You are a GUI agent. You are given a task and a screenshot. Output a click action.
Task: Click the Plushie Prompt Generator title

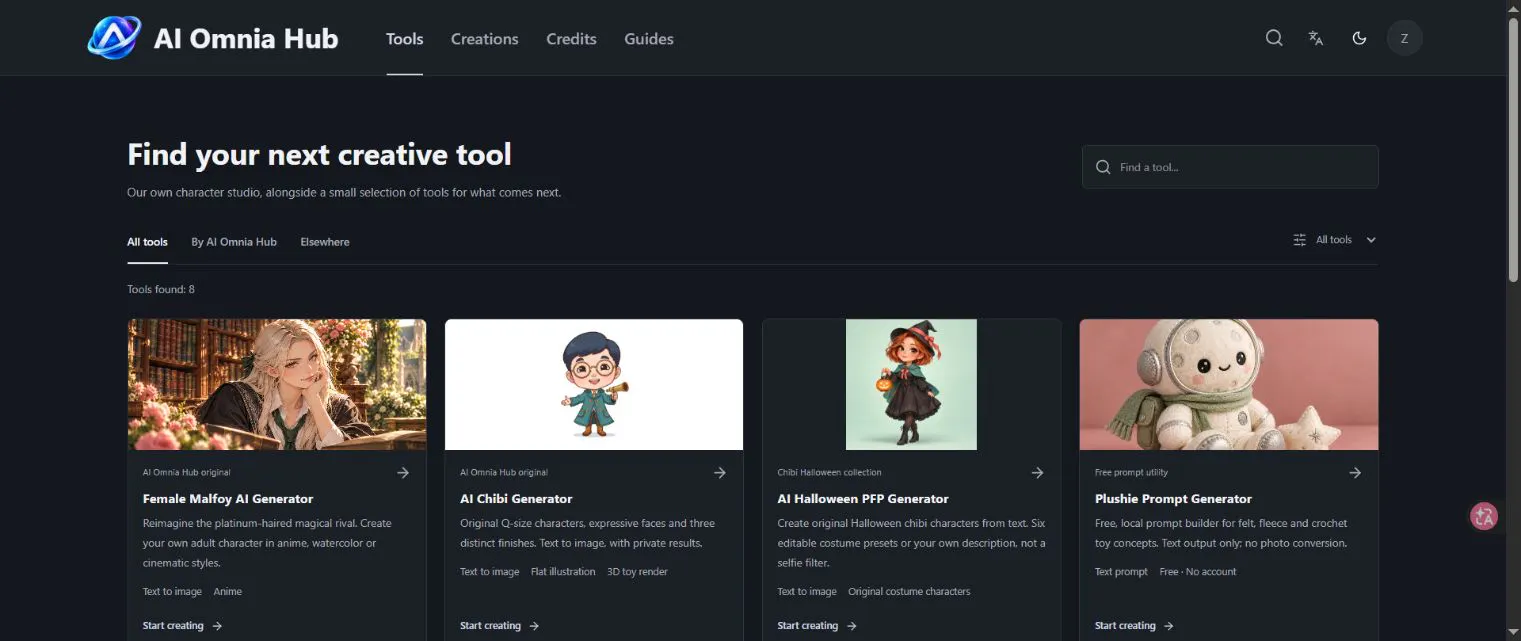(1173, 499)
